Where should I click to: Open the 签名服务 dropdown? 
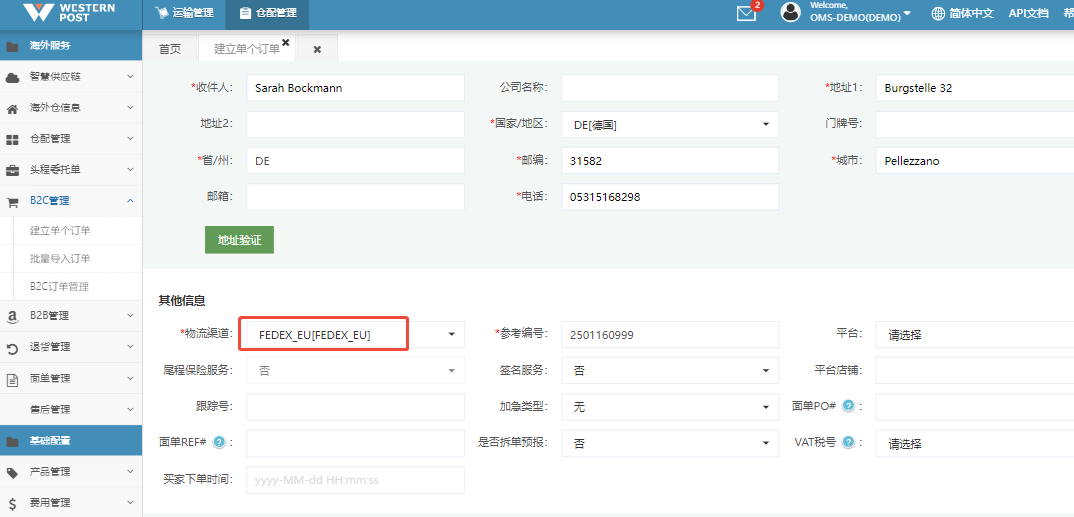(x=670, y=370)
